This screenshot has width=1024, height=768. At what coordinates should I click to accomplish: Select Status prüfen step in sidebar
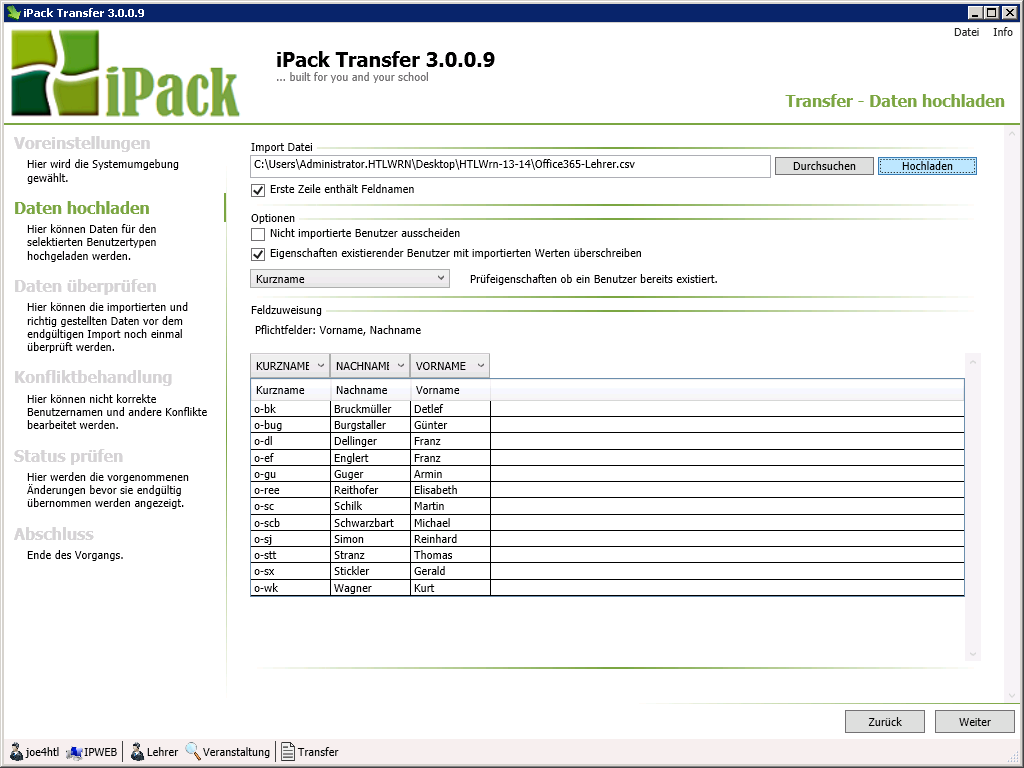(x=68, y=456)
